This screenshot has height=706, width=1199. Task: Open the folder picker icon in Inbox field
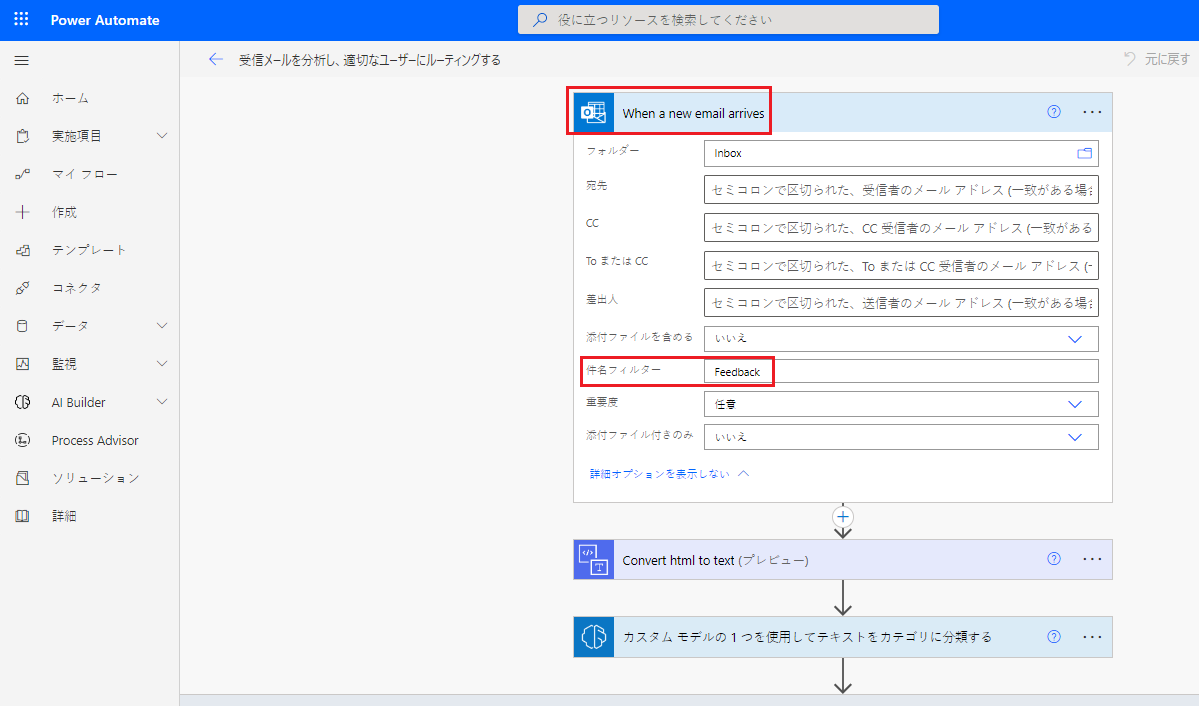[1084, 153]
